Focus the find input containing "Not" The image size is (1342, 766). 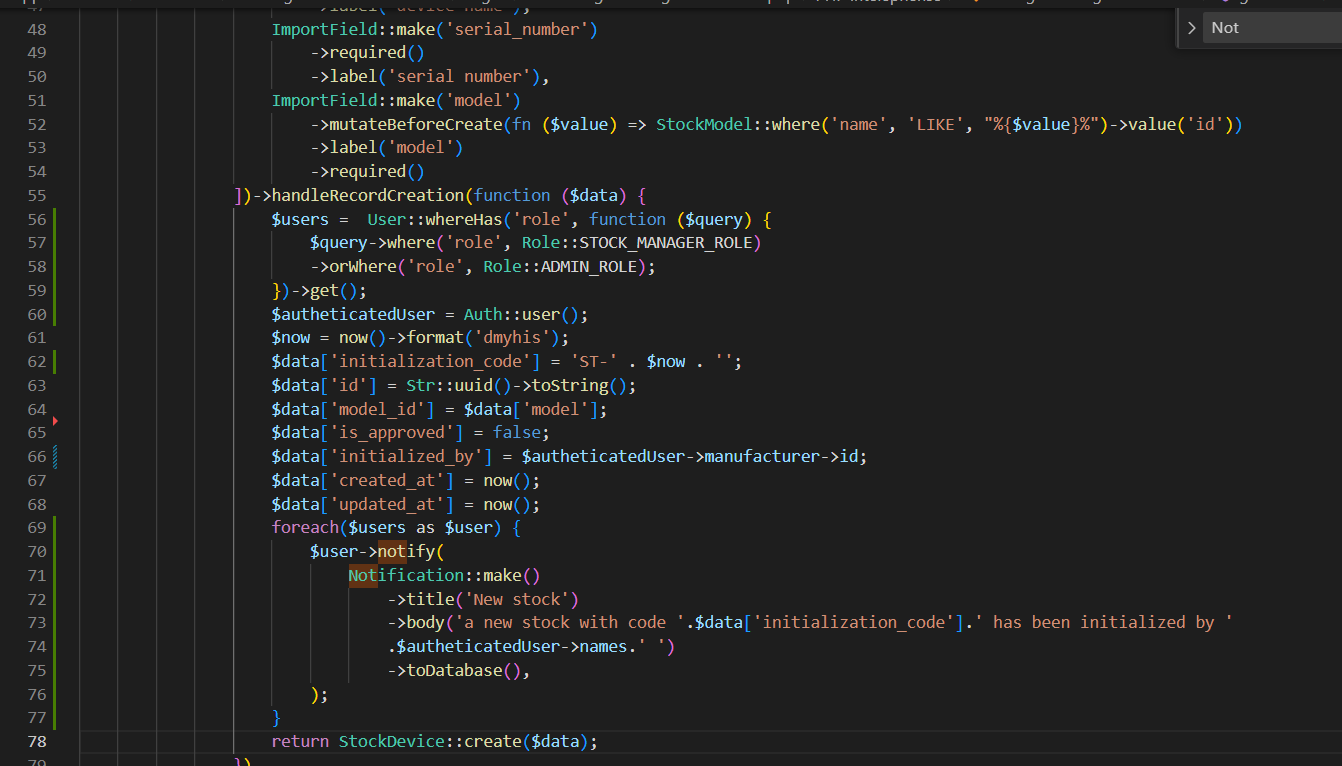pyautogui.click(x=1272, y=28)
